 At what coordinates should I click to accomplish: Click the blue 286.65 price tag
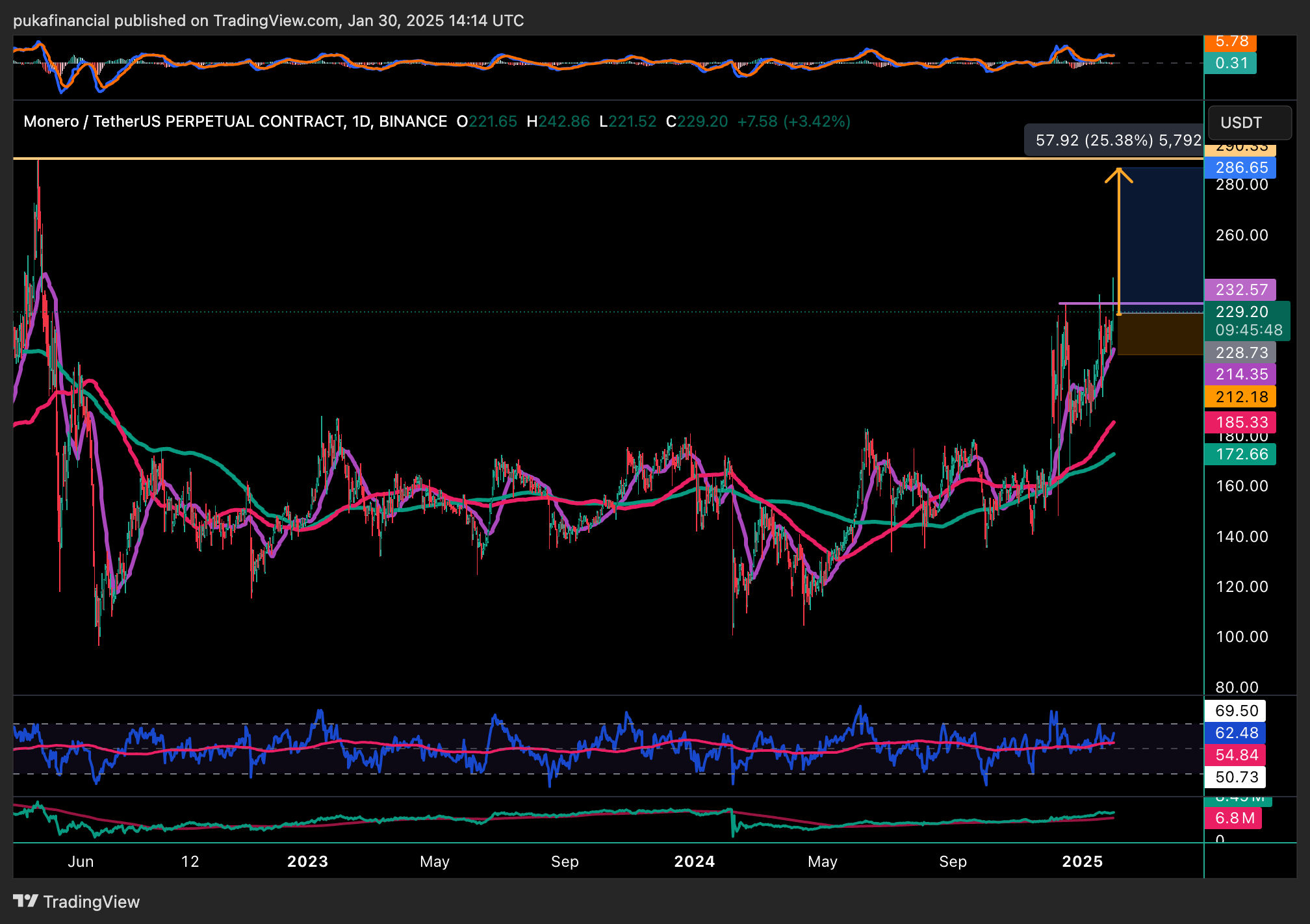(1240, 168)
